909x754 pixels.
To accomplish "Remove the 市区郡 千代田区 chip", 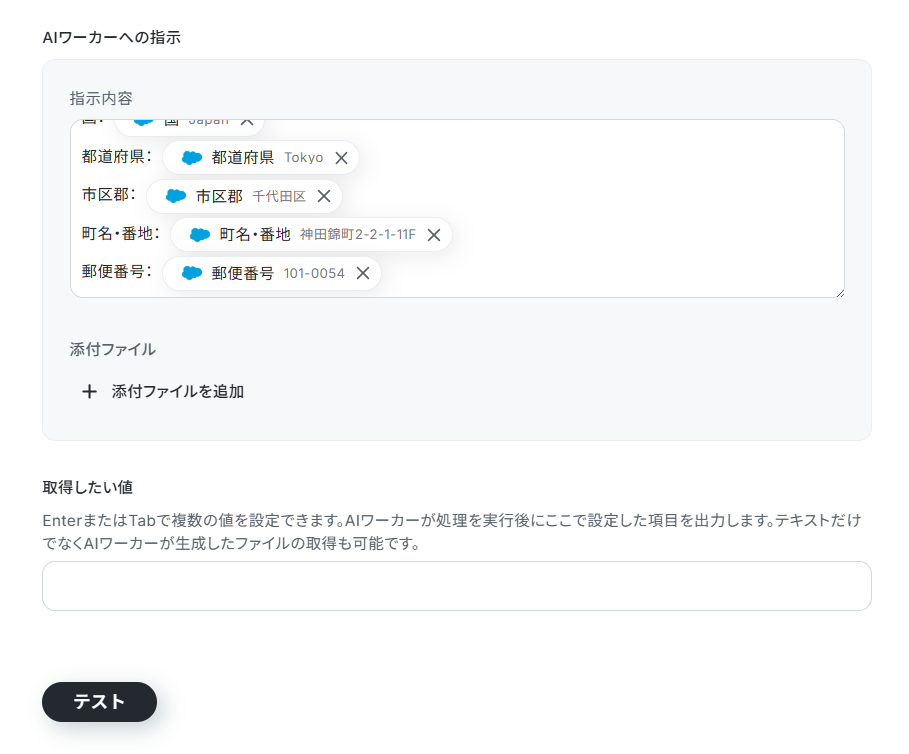I will 324,196.
